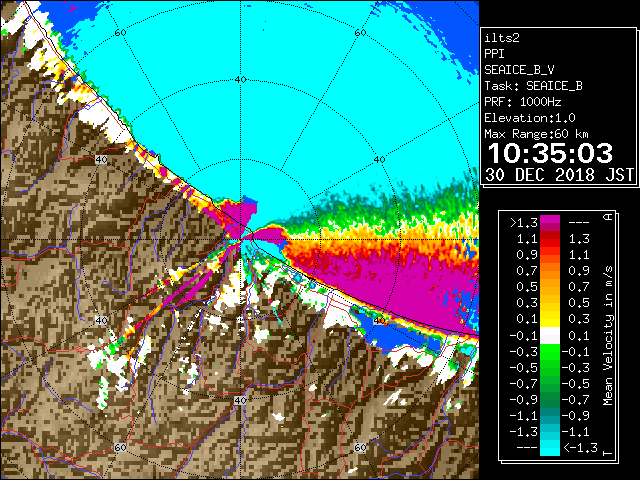Click the "<-1.3" legend label
Image resolution: width=640 pixels, height=480 pixels.
coord(580,447)
